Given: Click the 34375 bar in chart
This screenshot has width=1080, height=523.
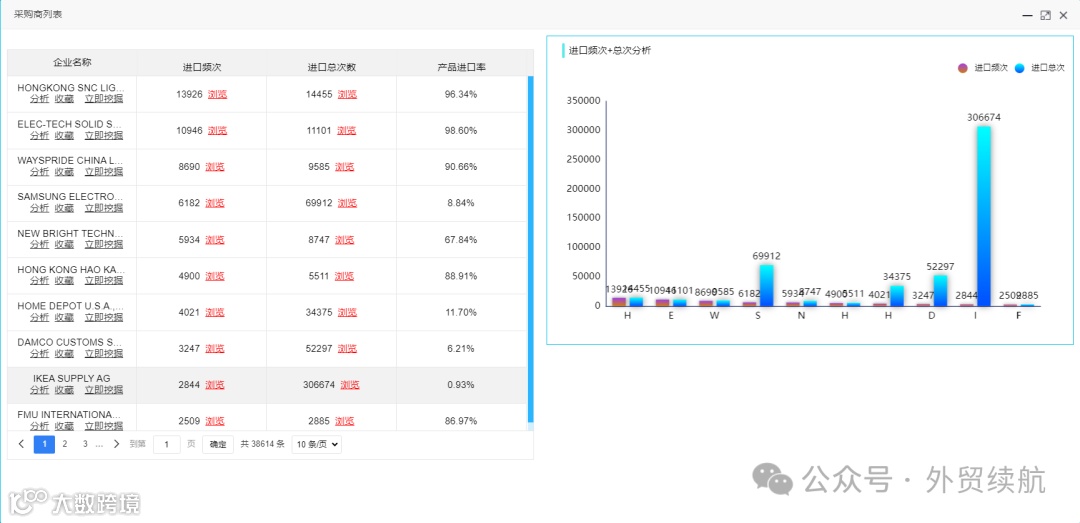Looking at the screenshot, I should pyautogui.click(x=897, y=296).
